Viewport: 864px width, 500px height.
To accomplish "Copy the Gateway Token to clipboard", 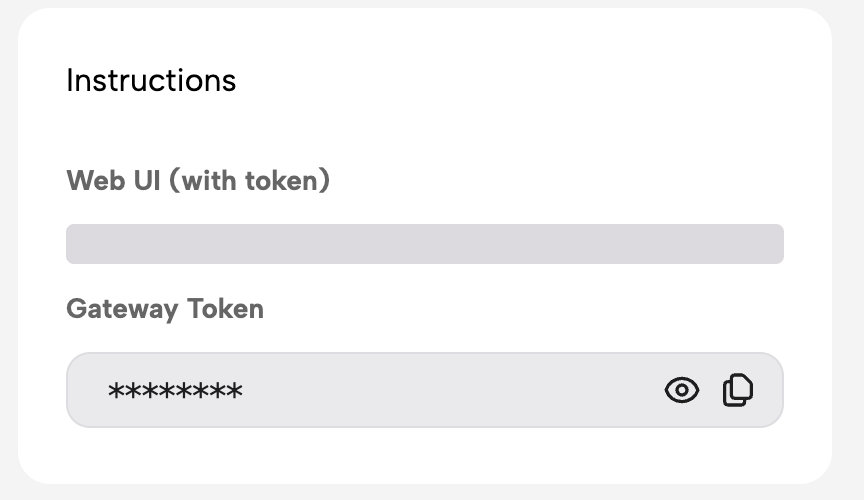I will (x=737, y=390).
